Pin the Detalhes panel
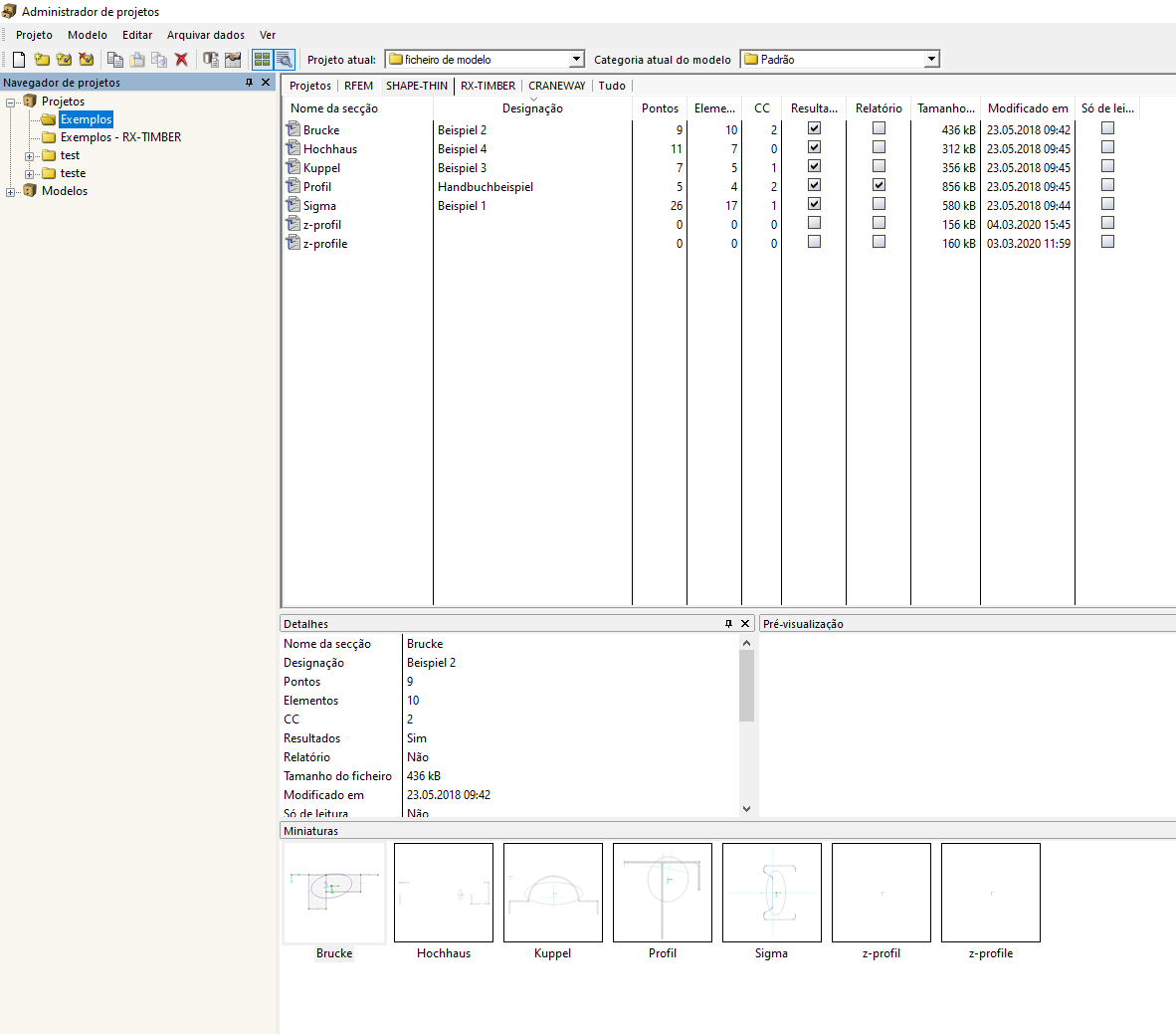Screen dimensions: 1176x1034 [728, 624]
